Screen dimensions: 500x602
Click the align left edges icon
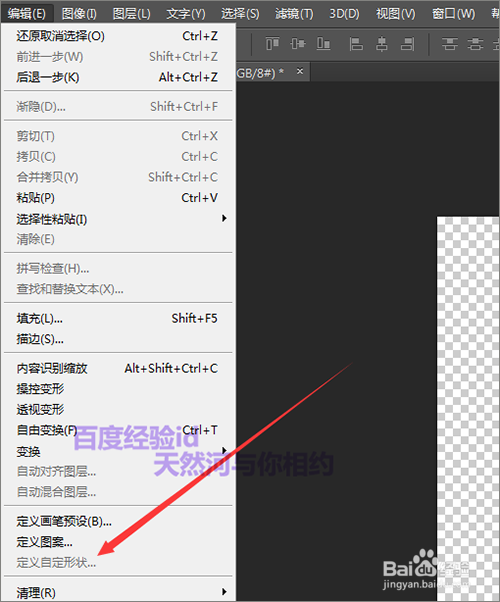pos(356,44)
